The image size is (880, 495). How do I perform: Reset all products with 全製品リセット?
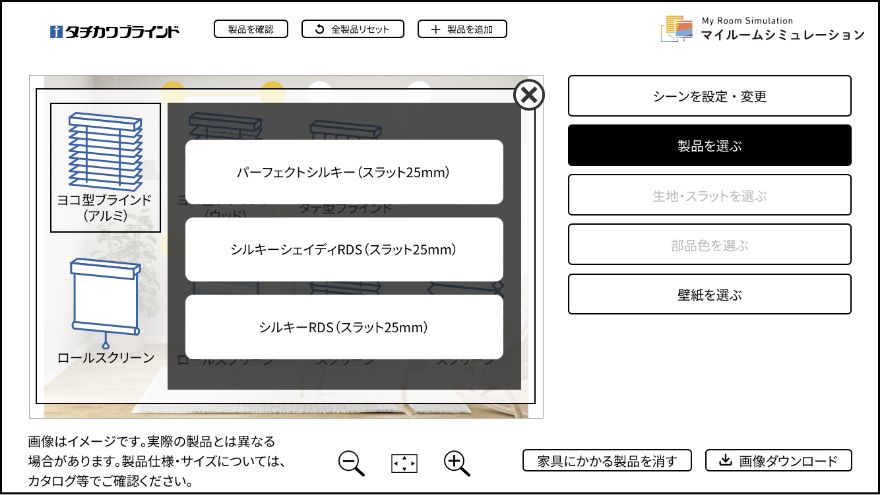coord(352,29)
